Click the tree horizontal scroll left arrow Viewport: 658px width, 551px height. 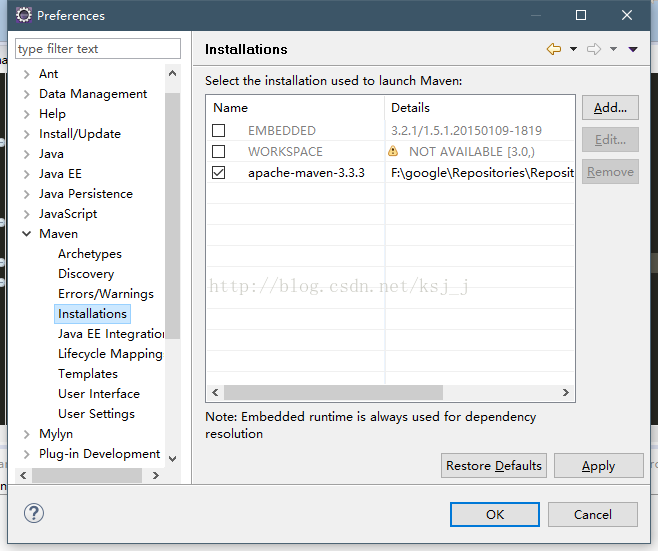(x=23, y=475)
